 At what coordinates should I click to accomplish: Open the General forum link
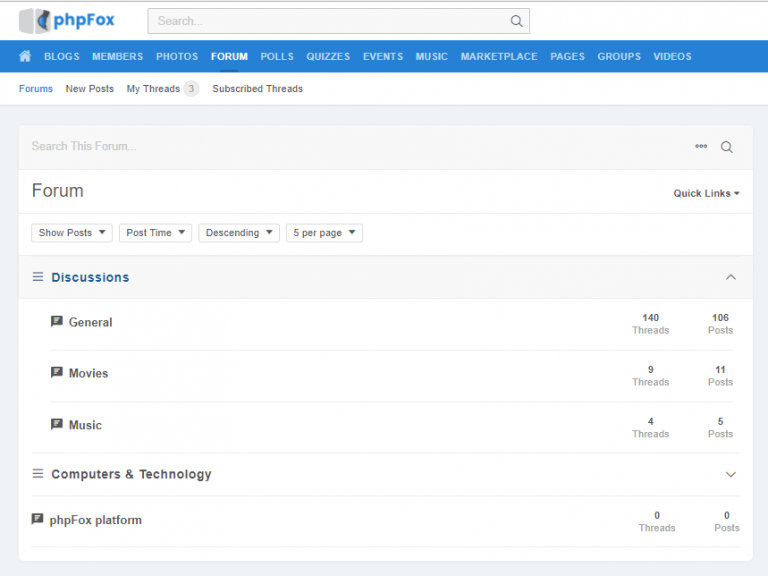coord(90,322)
